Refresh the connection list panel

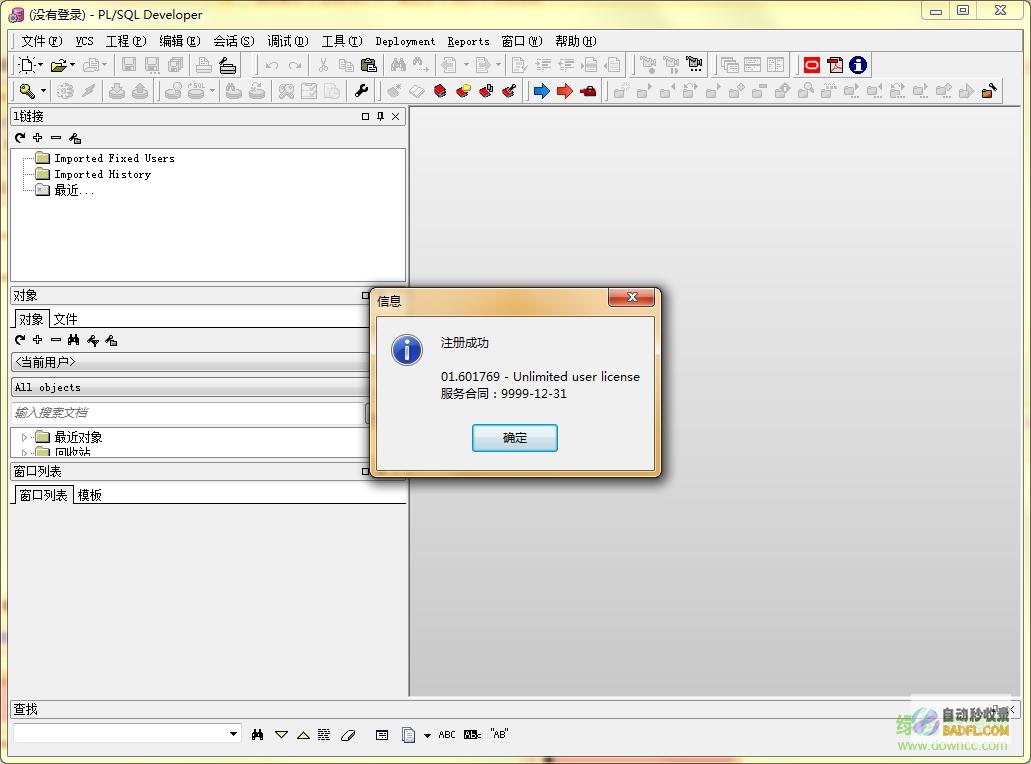20,137
